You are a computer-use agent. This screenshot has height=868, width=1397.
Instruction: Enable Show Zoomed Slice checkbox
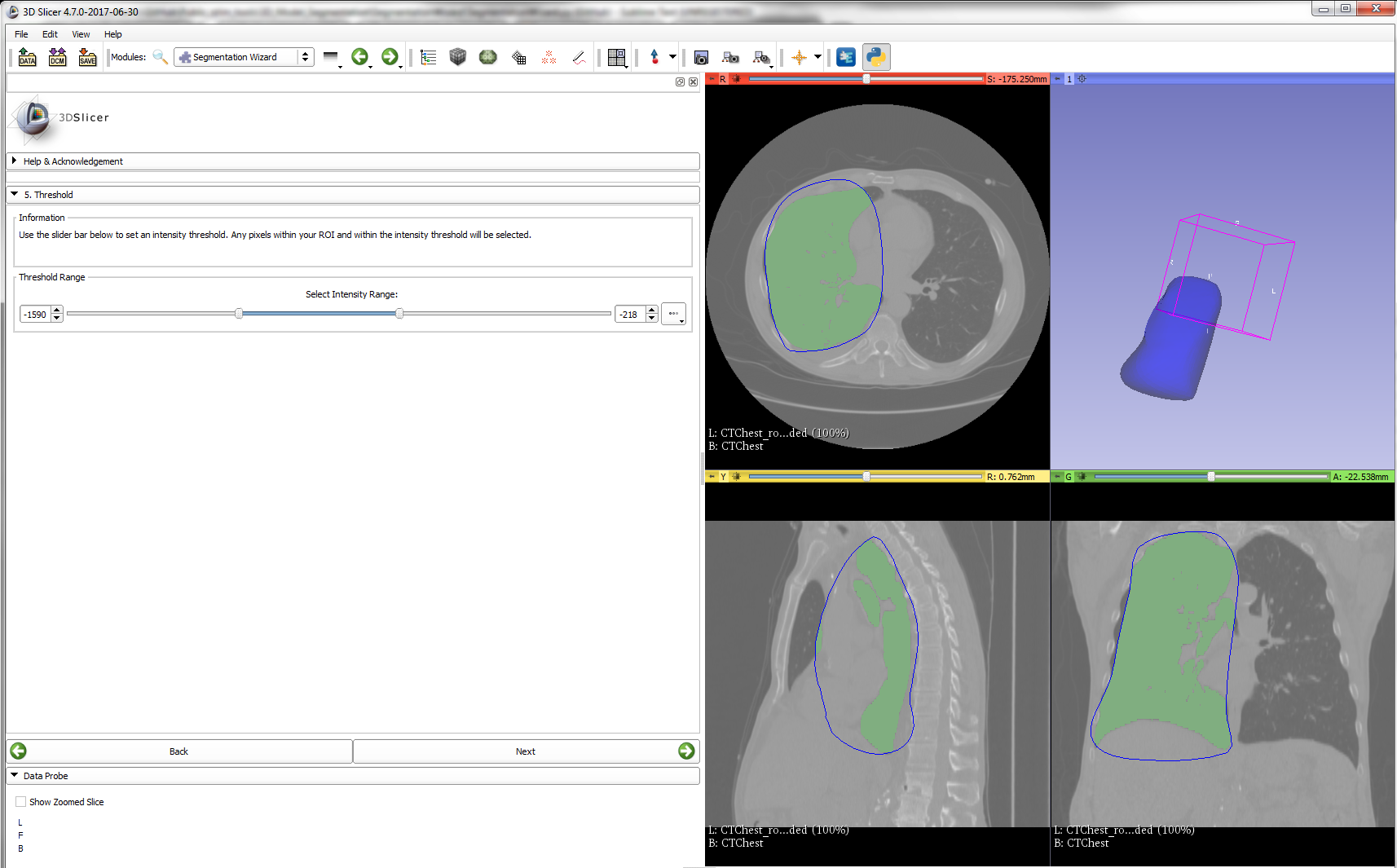(x=21, y=802)
